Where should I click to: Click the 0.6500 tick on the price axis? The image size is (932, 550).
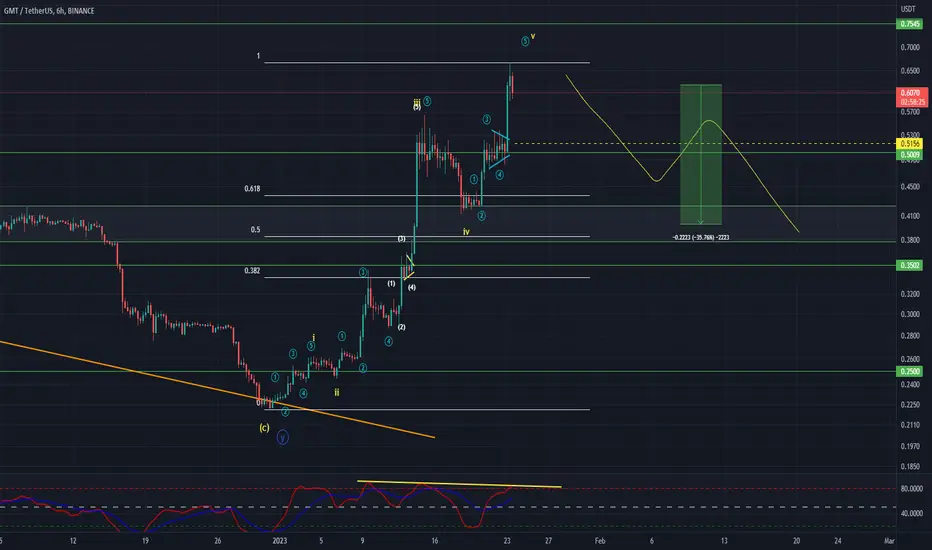pyautogui.click(x=910, y=71)
